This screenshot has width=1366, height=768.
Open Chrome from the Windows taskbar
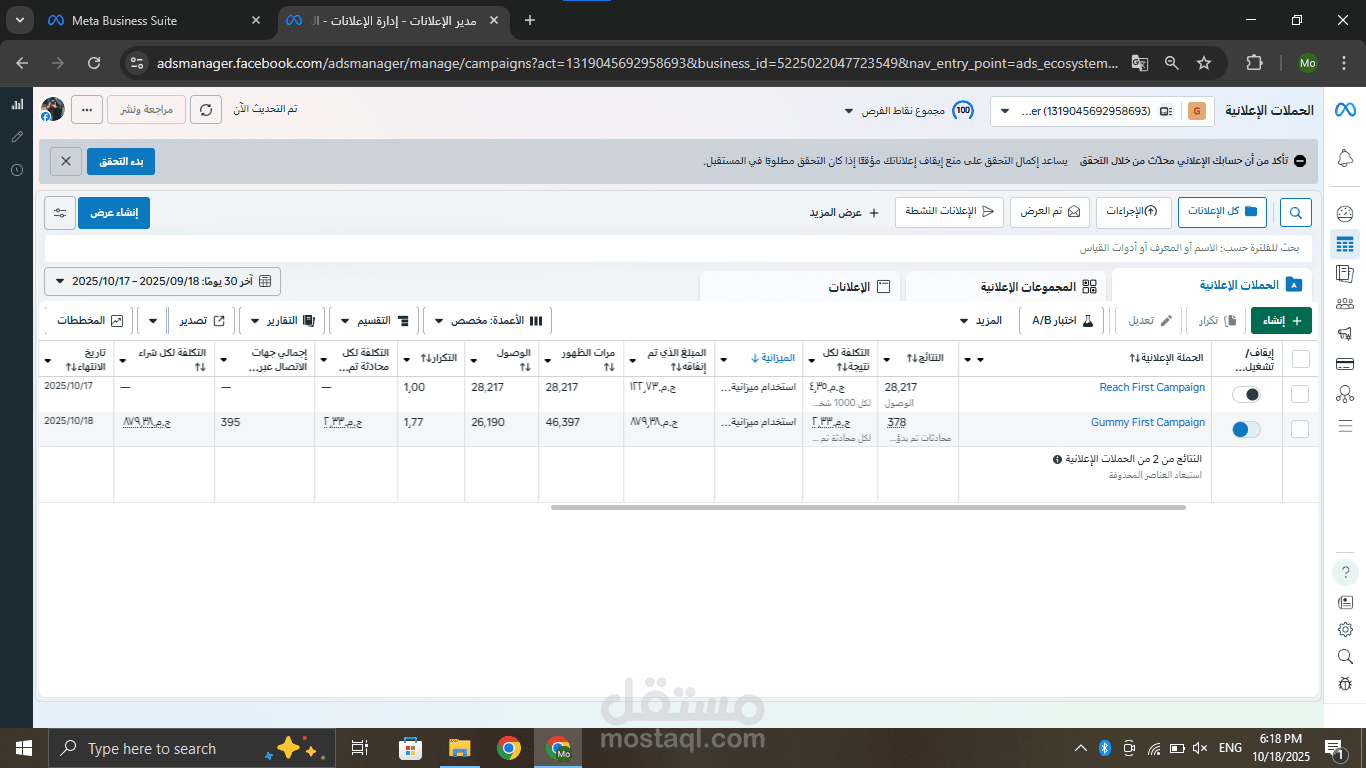coord(509,748)
